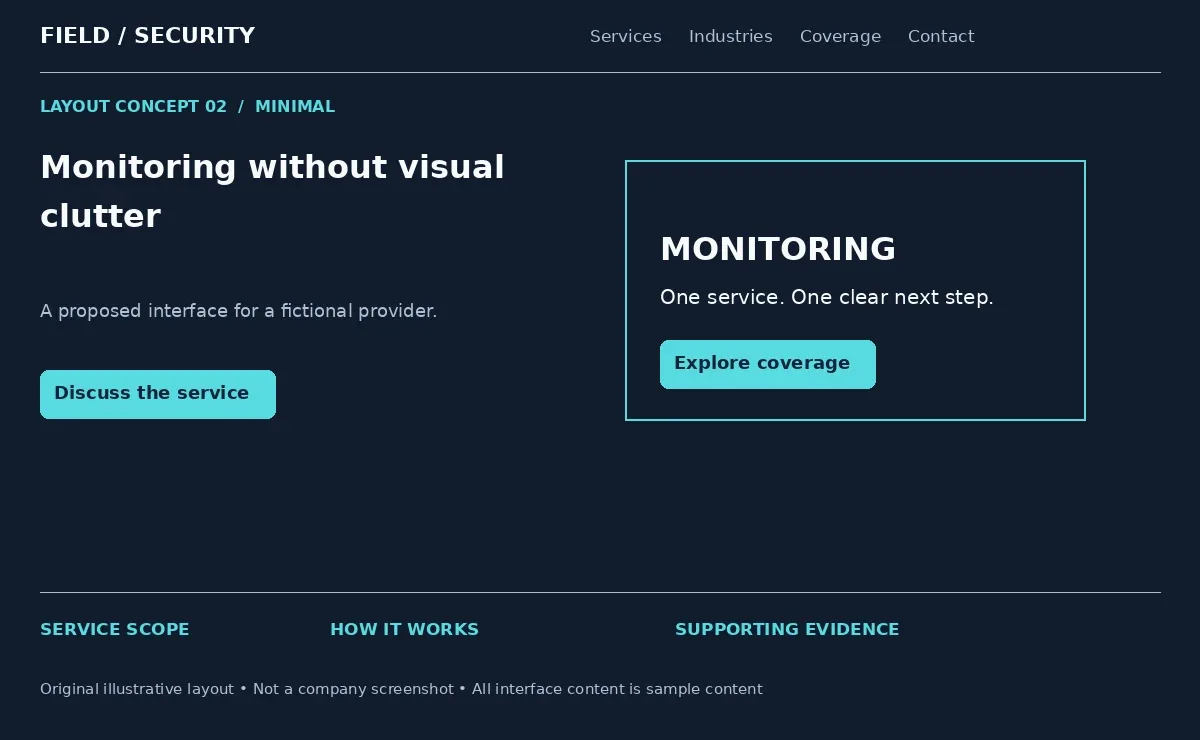1200x740 pixels.
Task: Click the LAYOUT CONCEPT 02 / MINIMAL label
Action: point(188,106)
